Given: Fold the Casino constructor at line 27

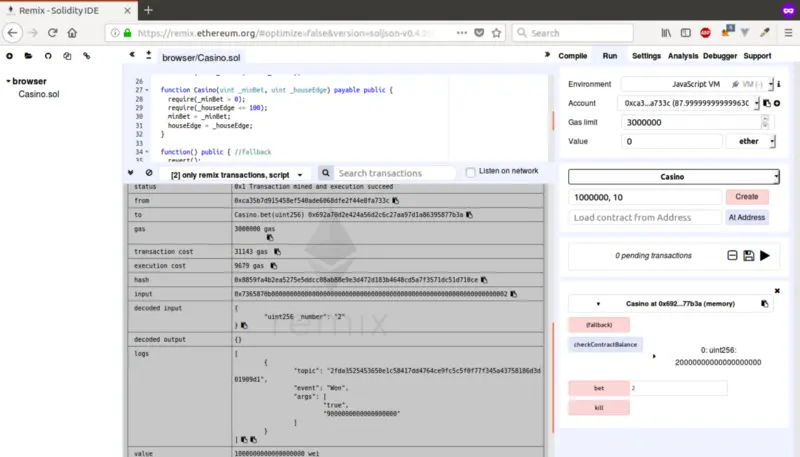Looking at the screenshot, I should point(147,90).
